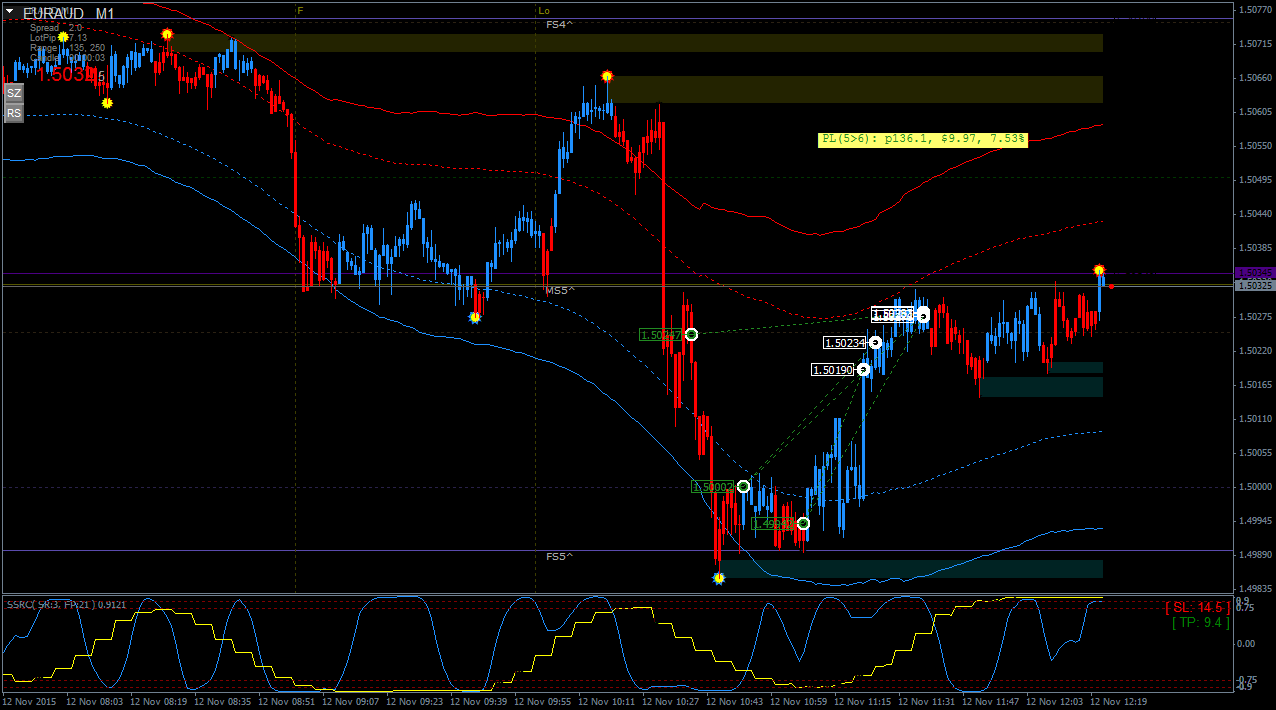Click the 1.50247 green price label
Screen dimensions: 1276x710
pos(661,335)
